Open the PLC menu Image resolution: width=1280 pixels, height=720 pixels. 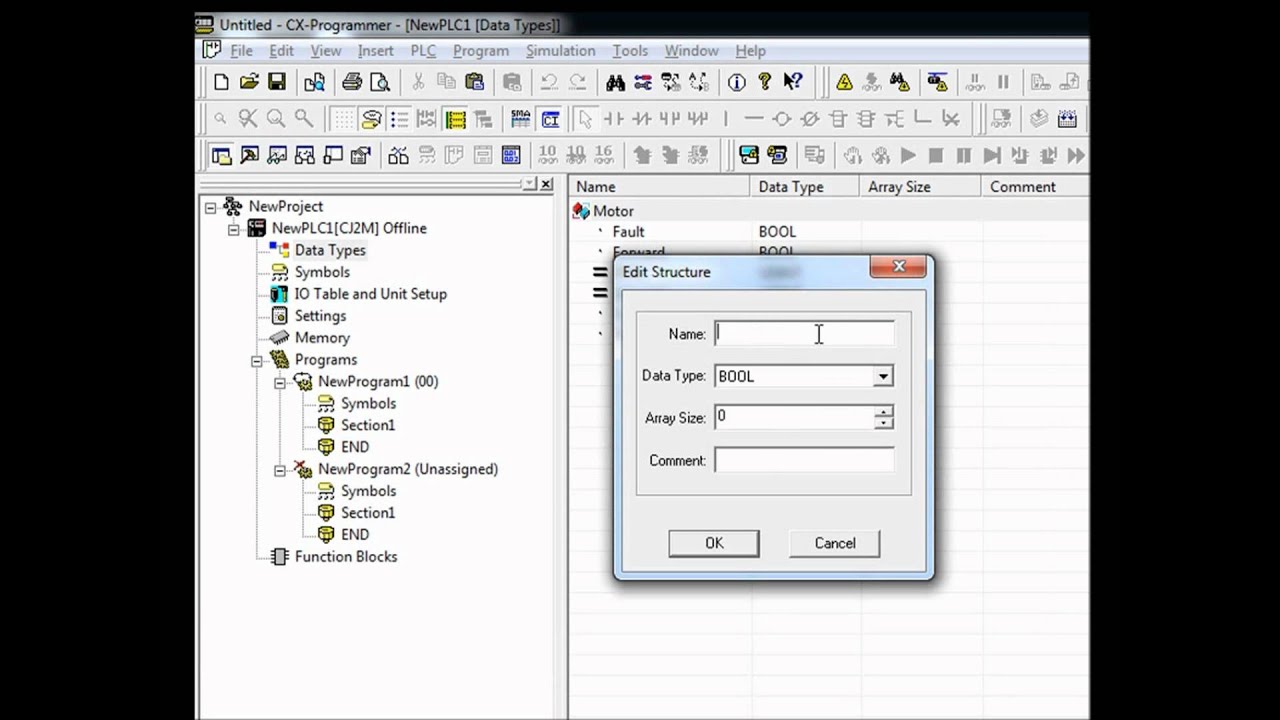click(423, 51)
